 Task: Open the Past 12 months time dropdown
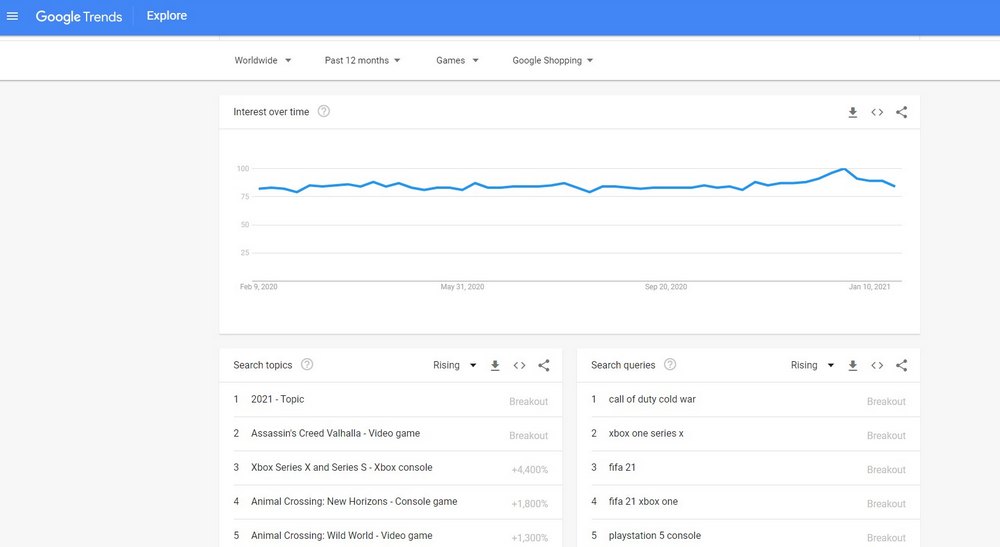[x=362, y=61]
